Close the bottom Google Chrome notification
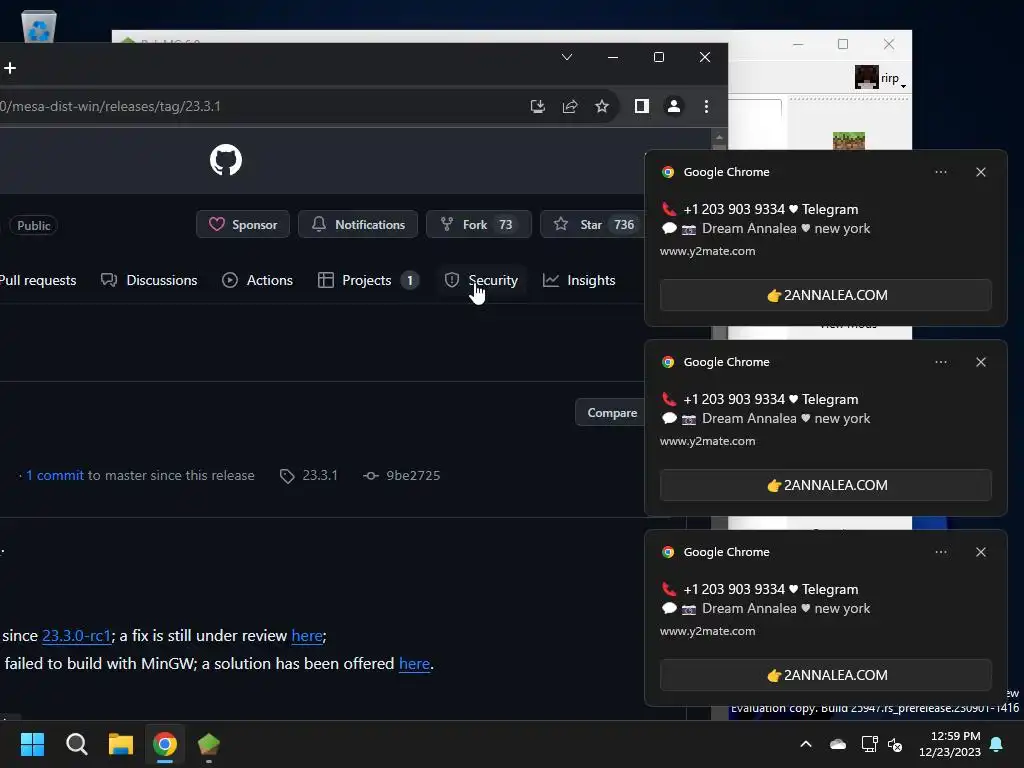Screen dimensions: 1024x768 point(981,552)
